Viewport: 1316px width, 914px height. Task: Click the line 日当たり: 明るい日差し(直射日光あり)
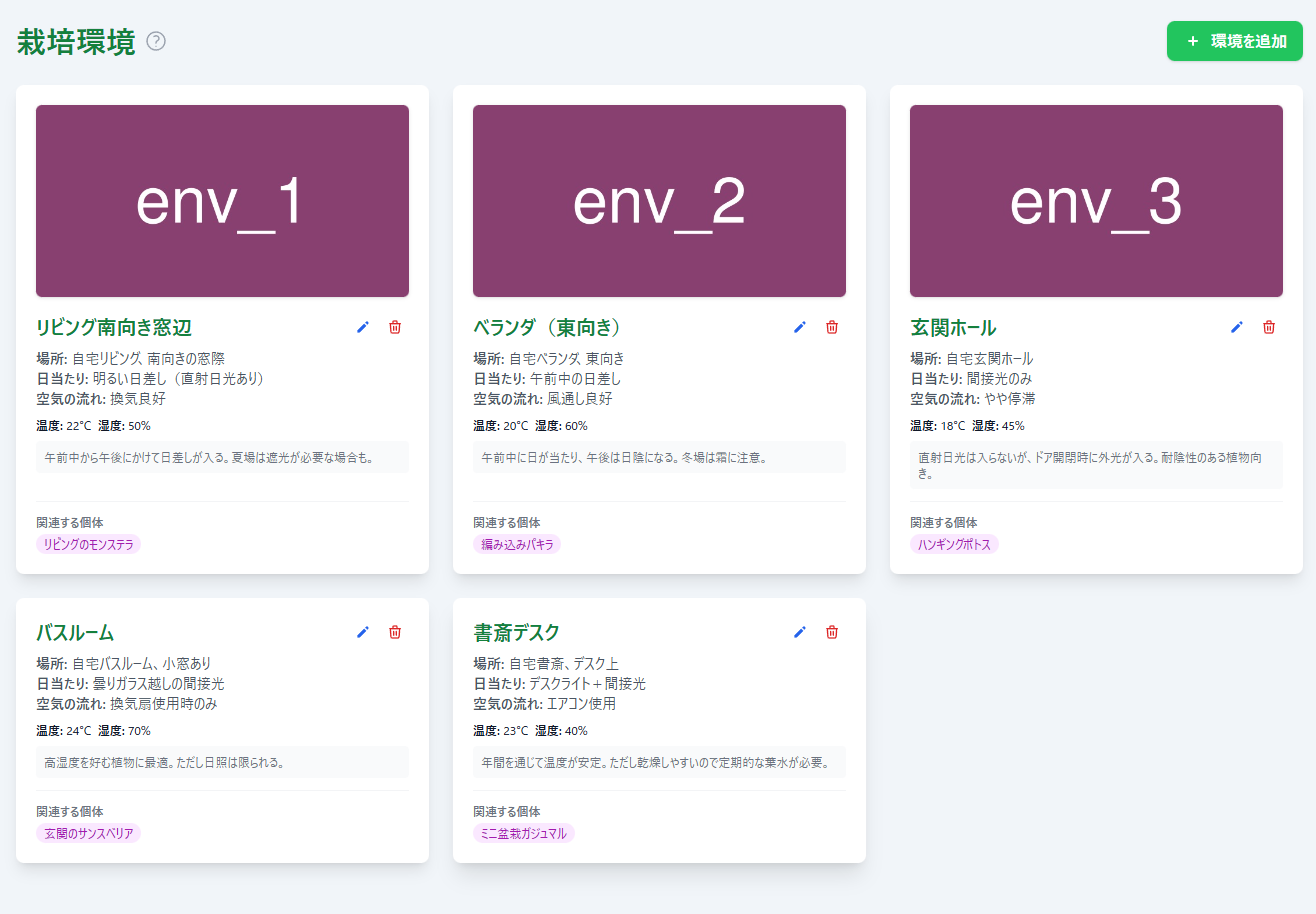(x=150, y=378)
